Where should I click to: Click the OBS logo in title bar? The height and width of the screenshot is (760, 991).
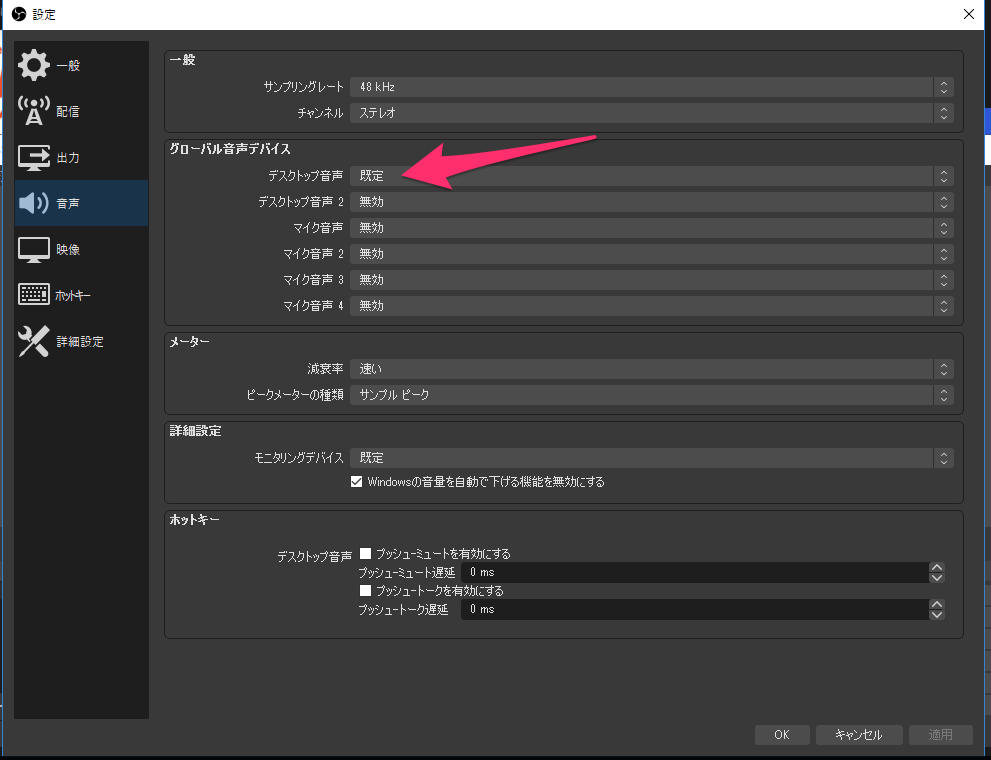(19, 14)
